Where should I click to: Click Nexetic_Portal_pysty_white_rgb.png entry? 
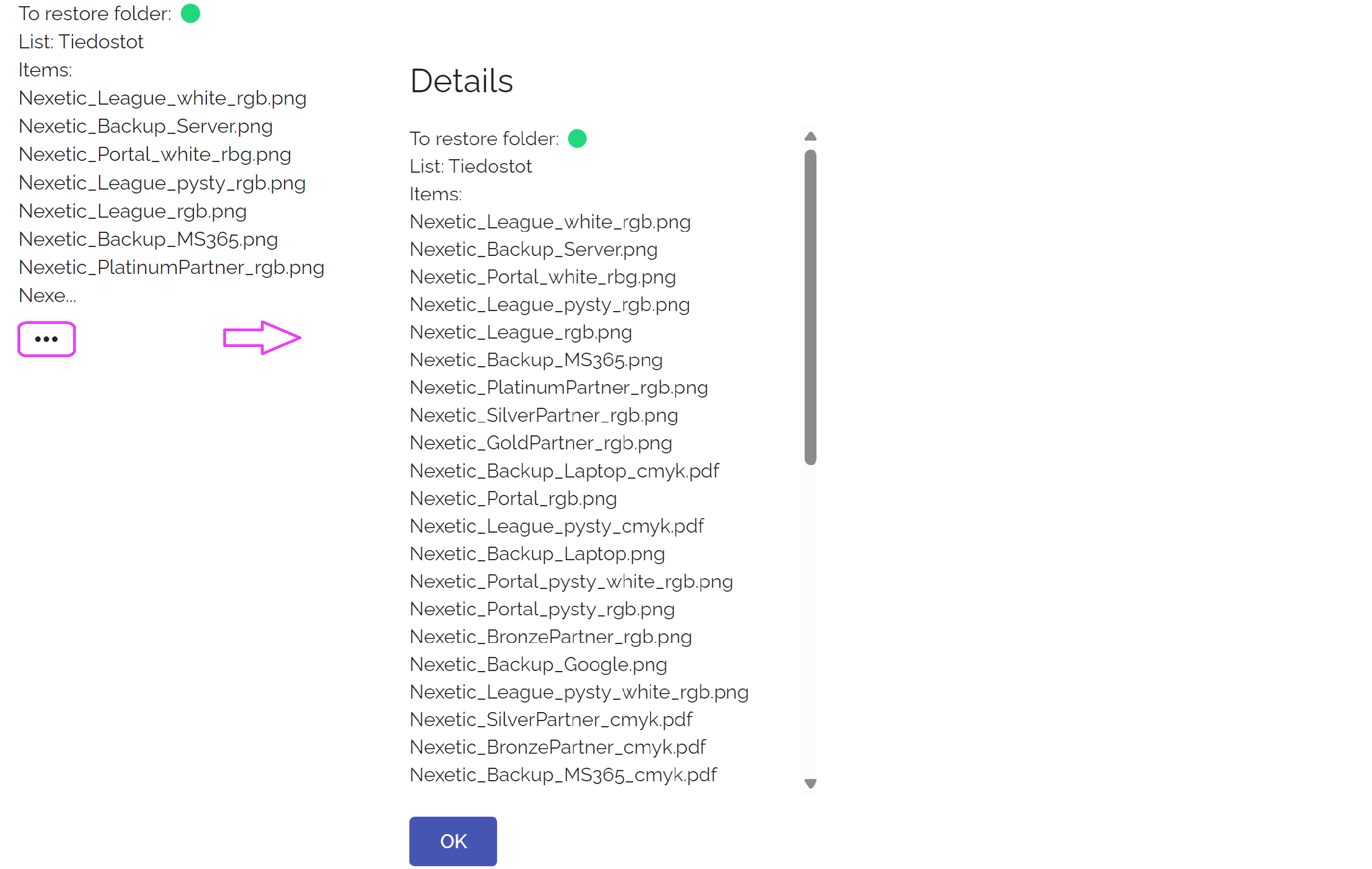tap(571, 582)
